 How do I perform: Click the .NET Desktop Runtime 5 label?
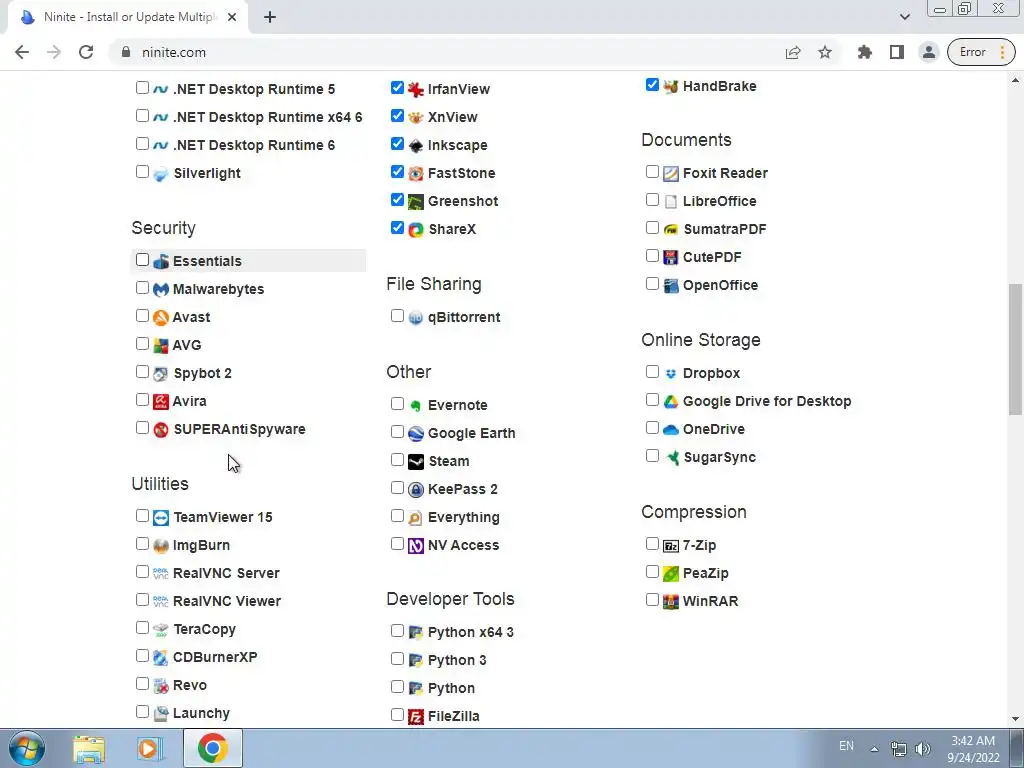click(x=254, y=89)
